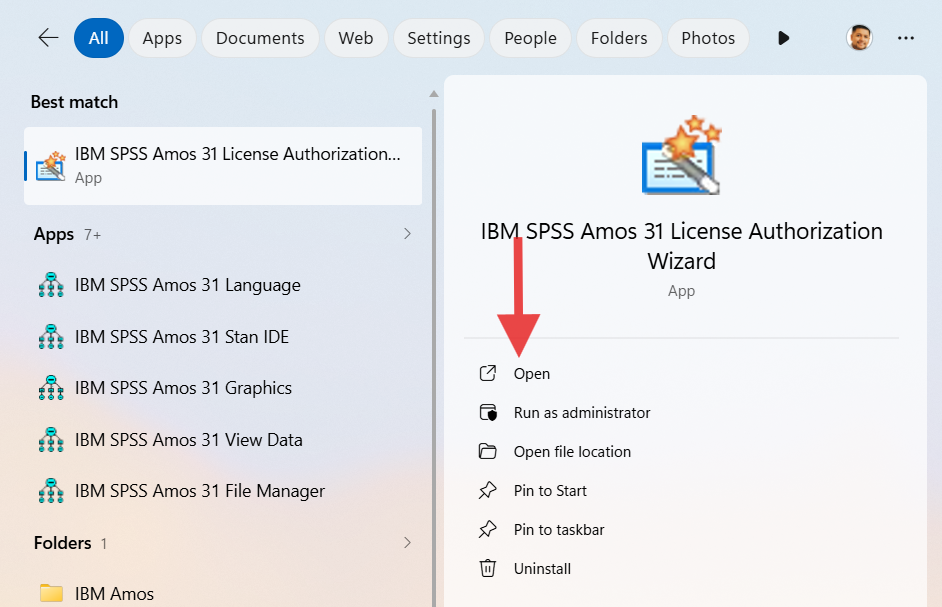
Task: Expand the Apps 7+ section chevron
Action: pos(407,233)
